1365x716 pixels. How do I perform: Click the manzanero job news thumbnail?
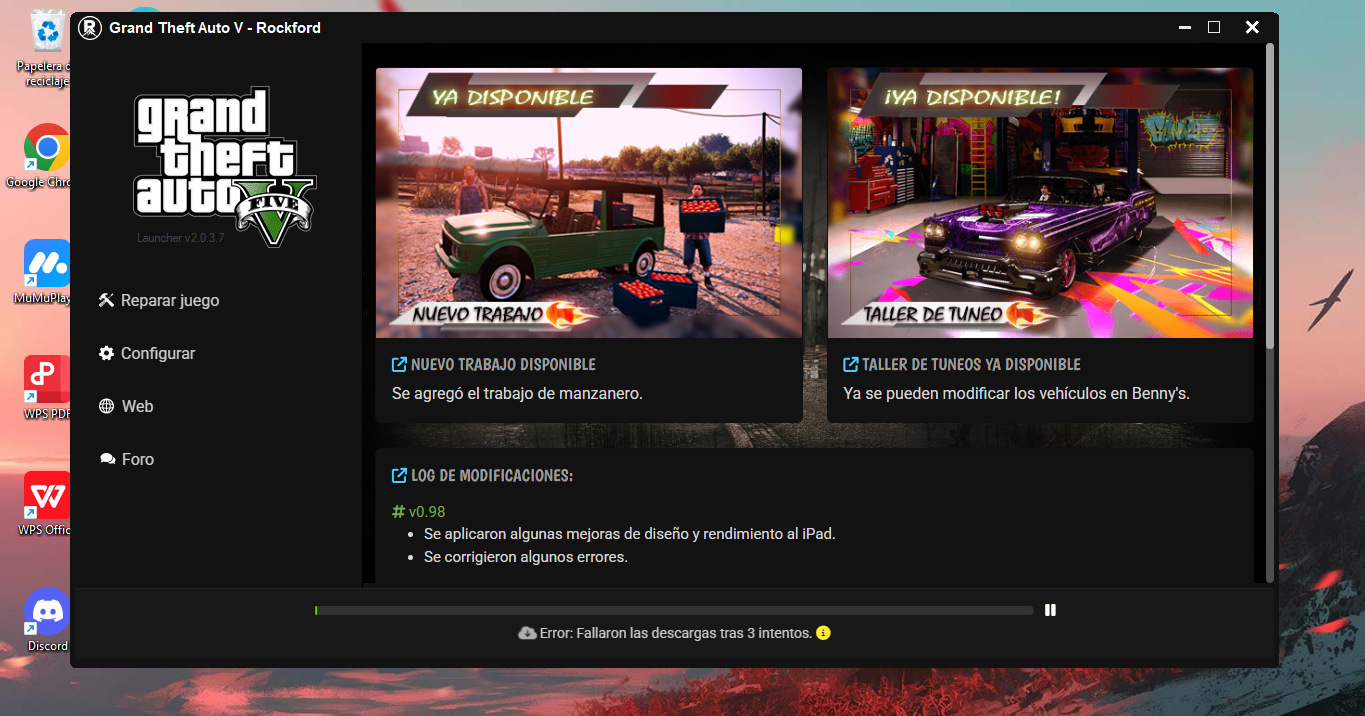[588, 203]
